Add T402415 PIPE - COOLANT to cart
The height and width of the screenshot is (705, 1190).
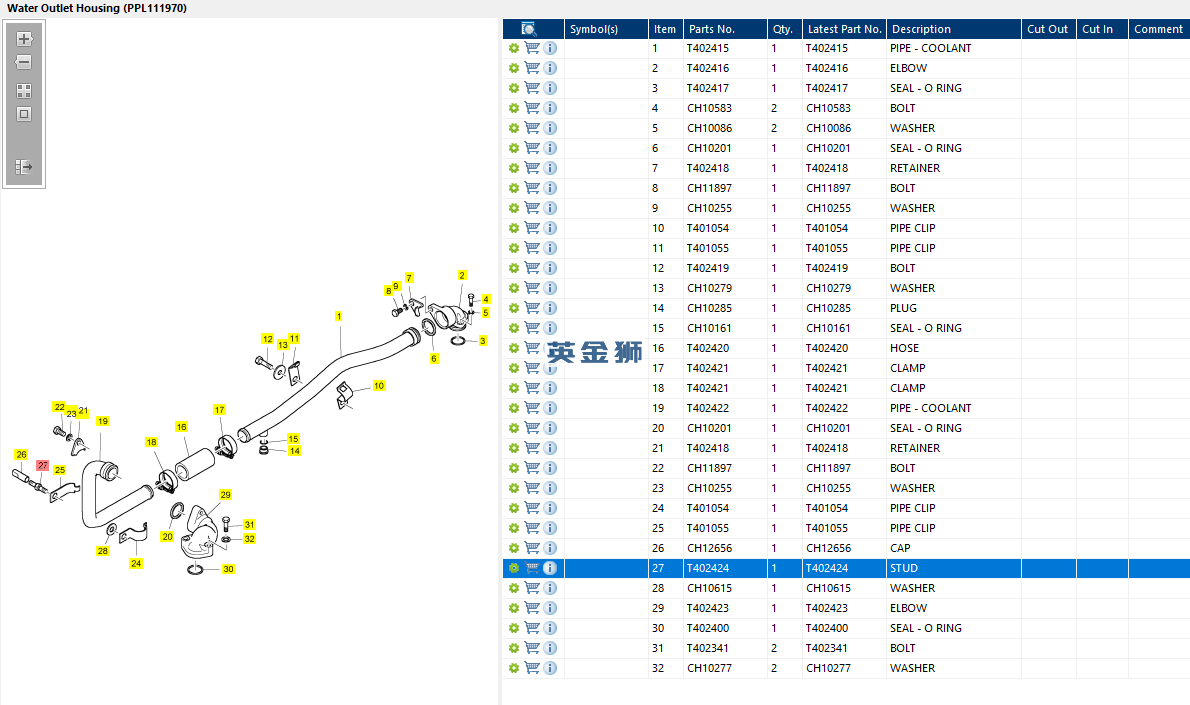[532, 48]
